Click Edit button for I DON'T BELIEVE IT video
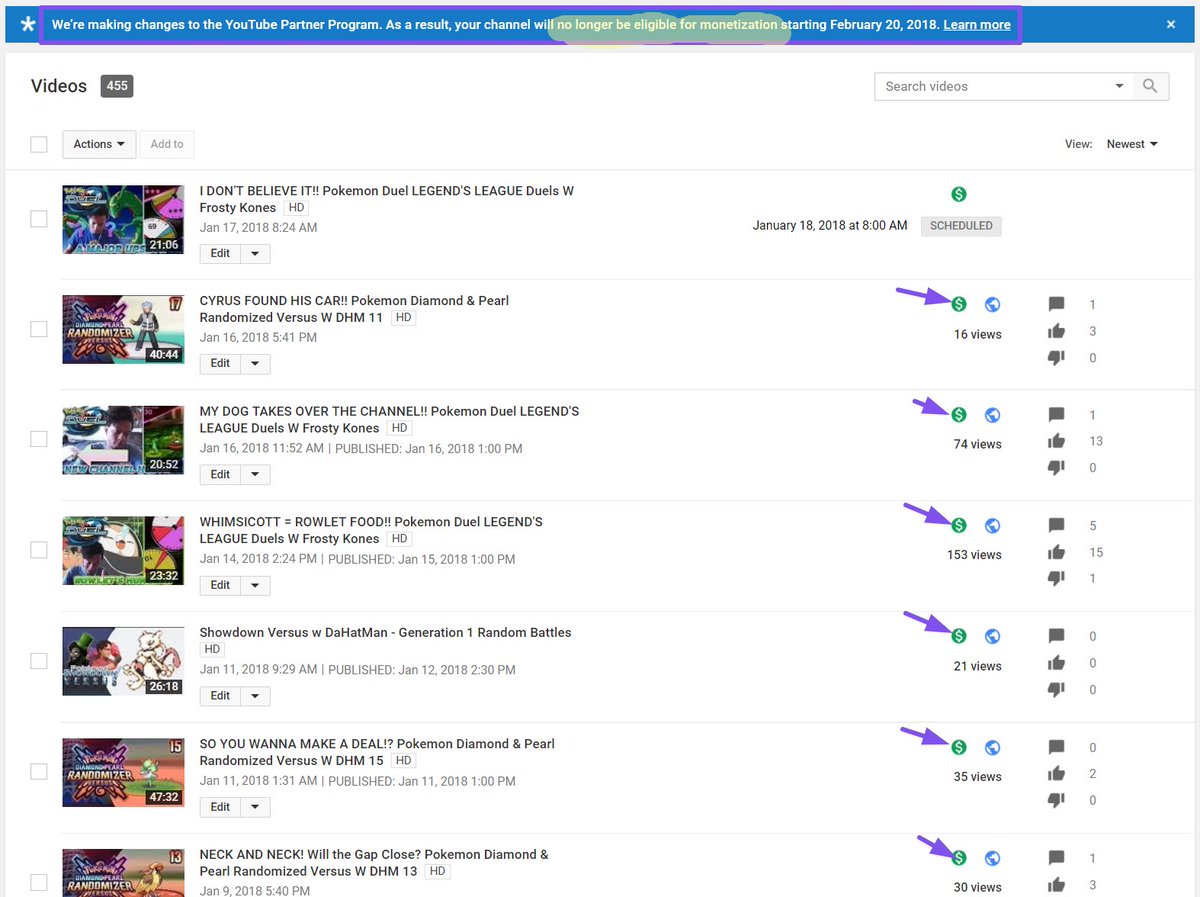This screenshot has height=897, width=1200. coord(220,253)
